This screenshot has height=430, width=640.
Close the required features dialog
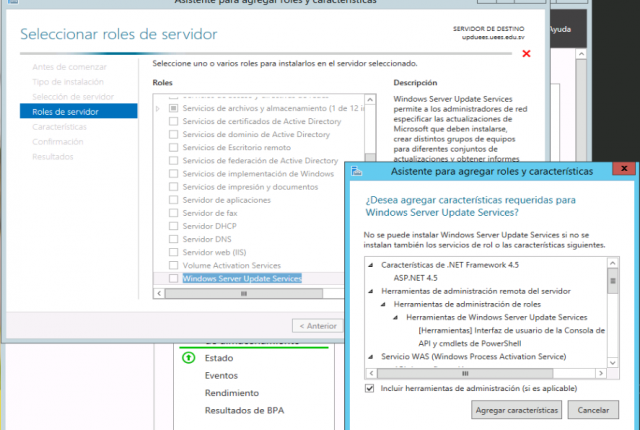coord(624,168)
